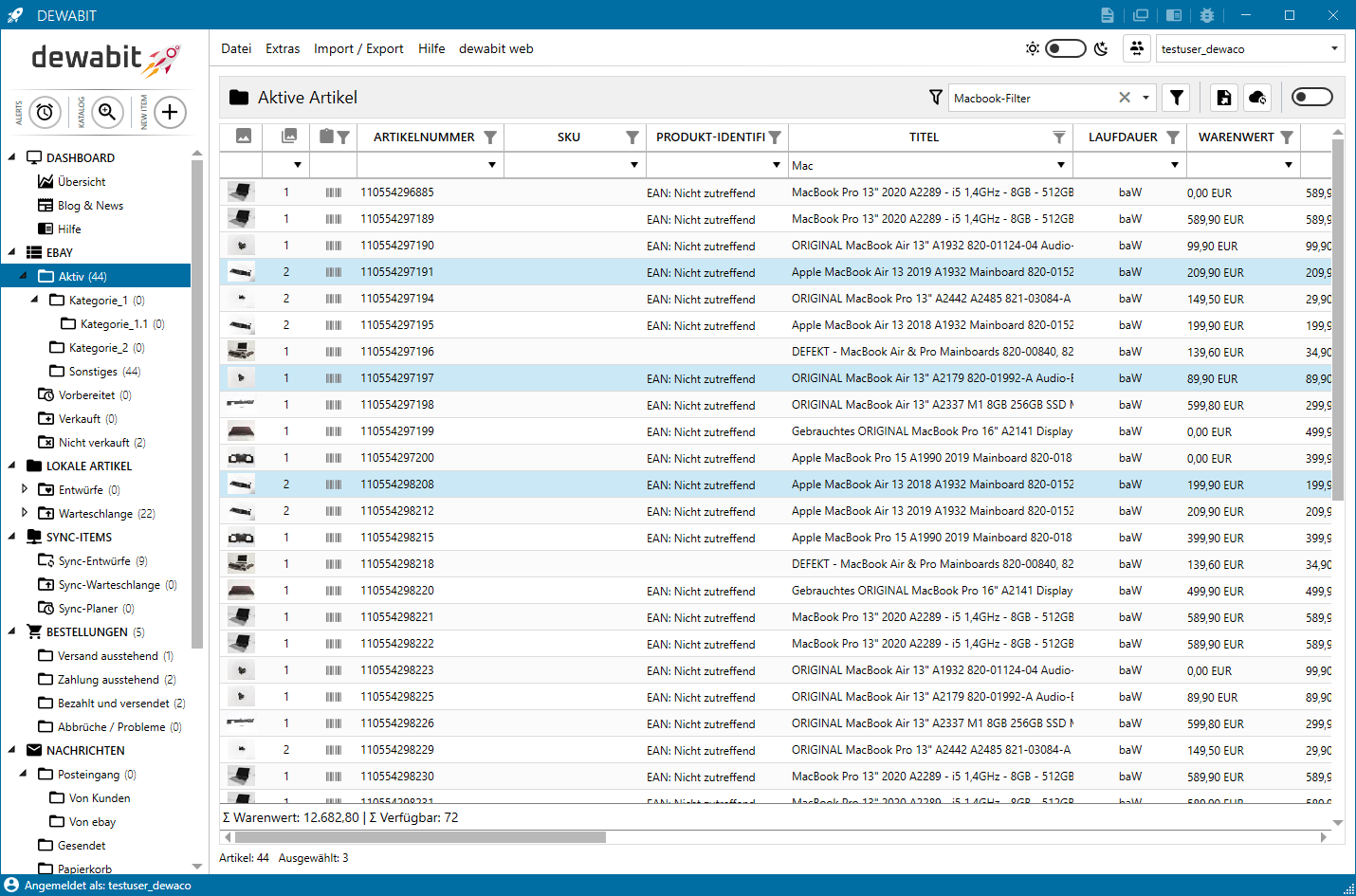This screenshot has height=896, width=1356.
Task: Click the bug report icon in title bar
Action: pos(1206,15)
